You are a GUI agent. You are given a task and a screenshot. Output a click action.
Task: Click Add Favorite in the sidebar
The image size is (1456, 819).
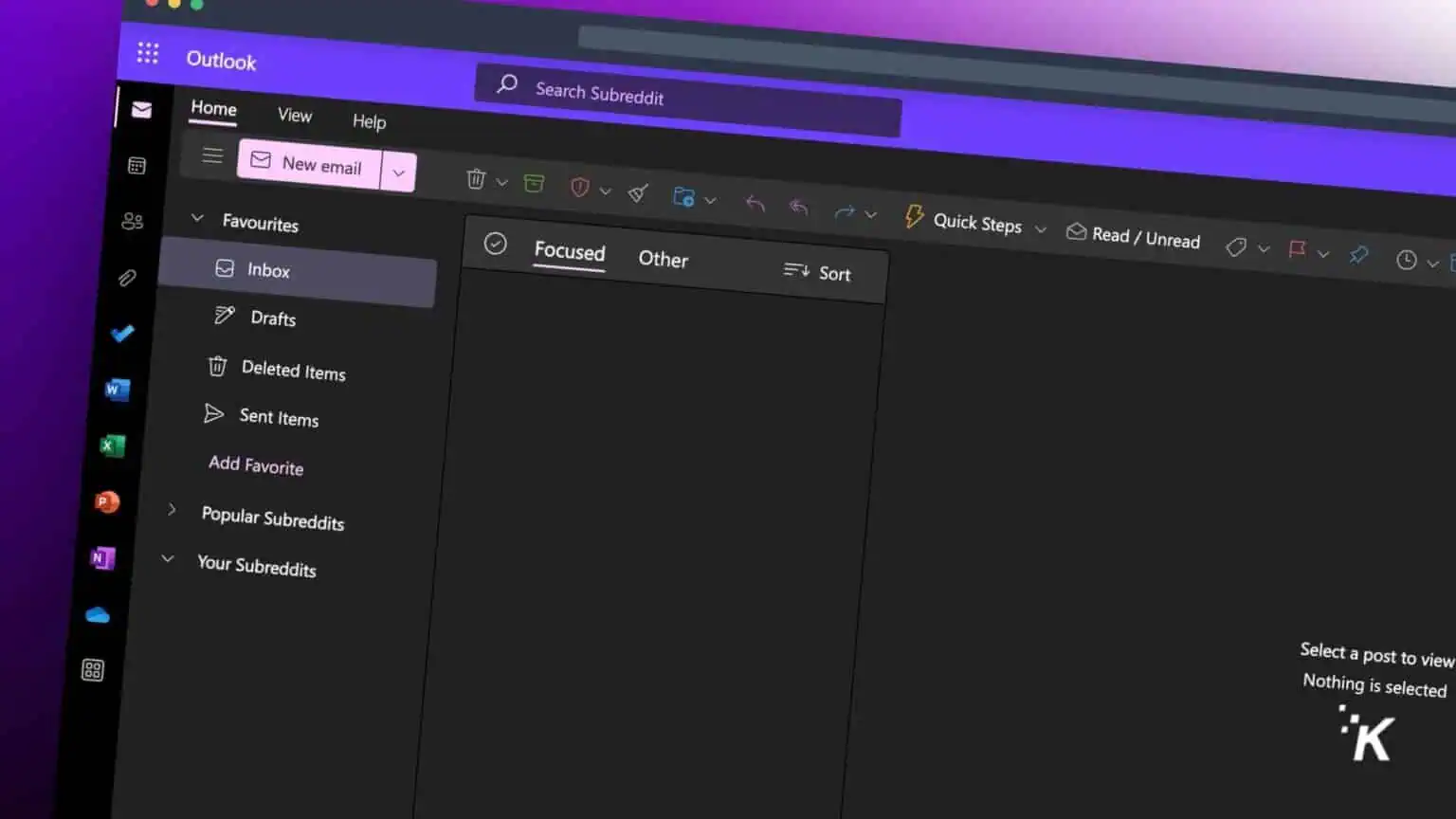click(x=255, y=466)
